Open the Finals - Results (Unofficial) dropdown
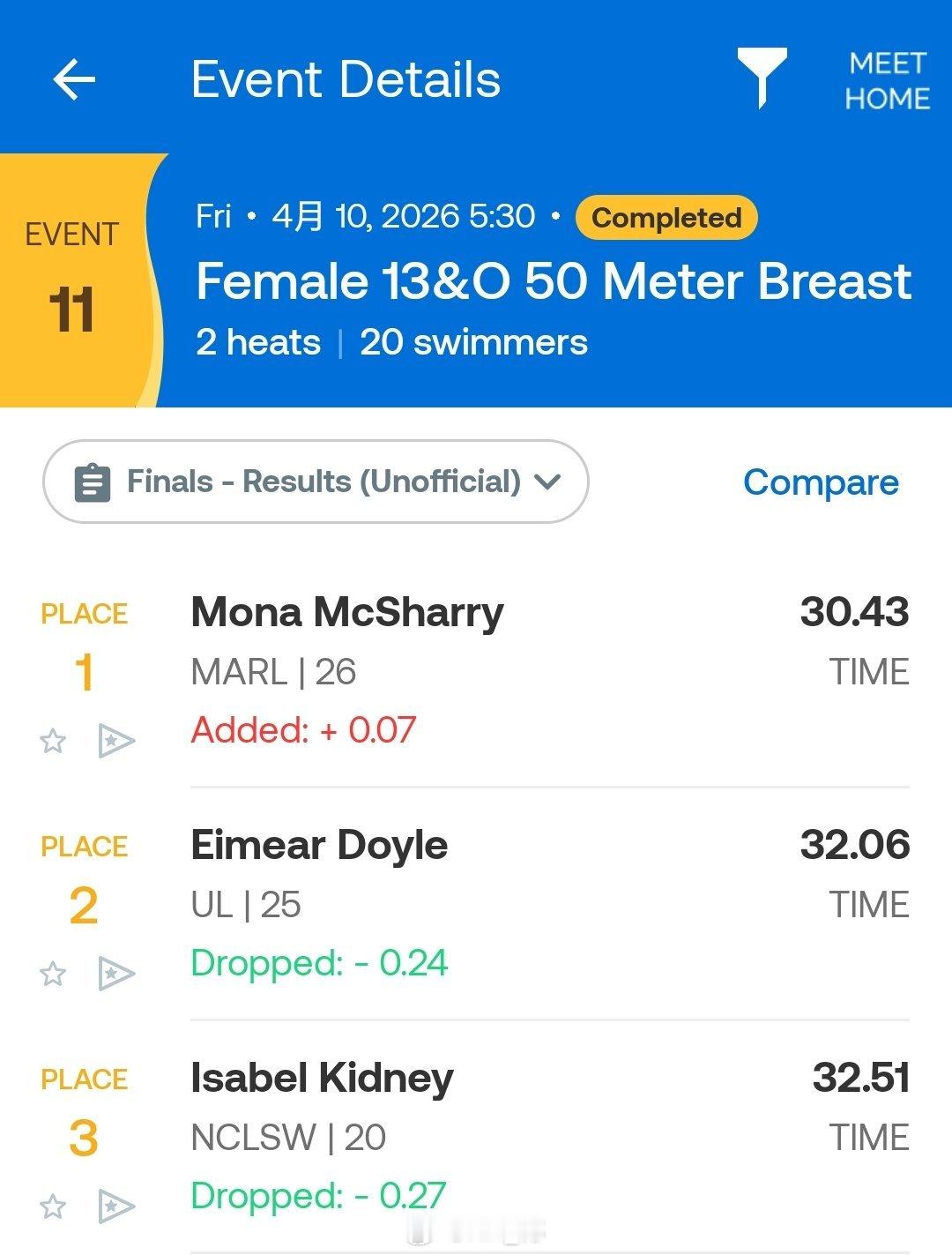Image resolution: width=952 pixels, height=1255 pixels. 323,482
